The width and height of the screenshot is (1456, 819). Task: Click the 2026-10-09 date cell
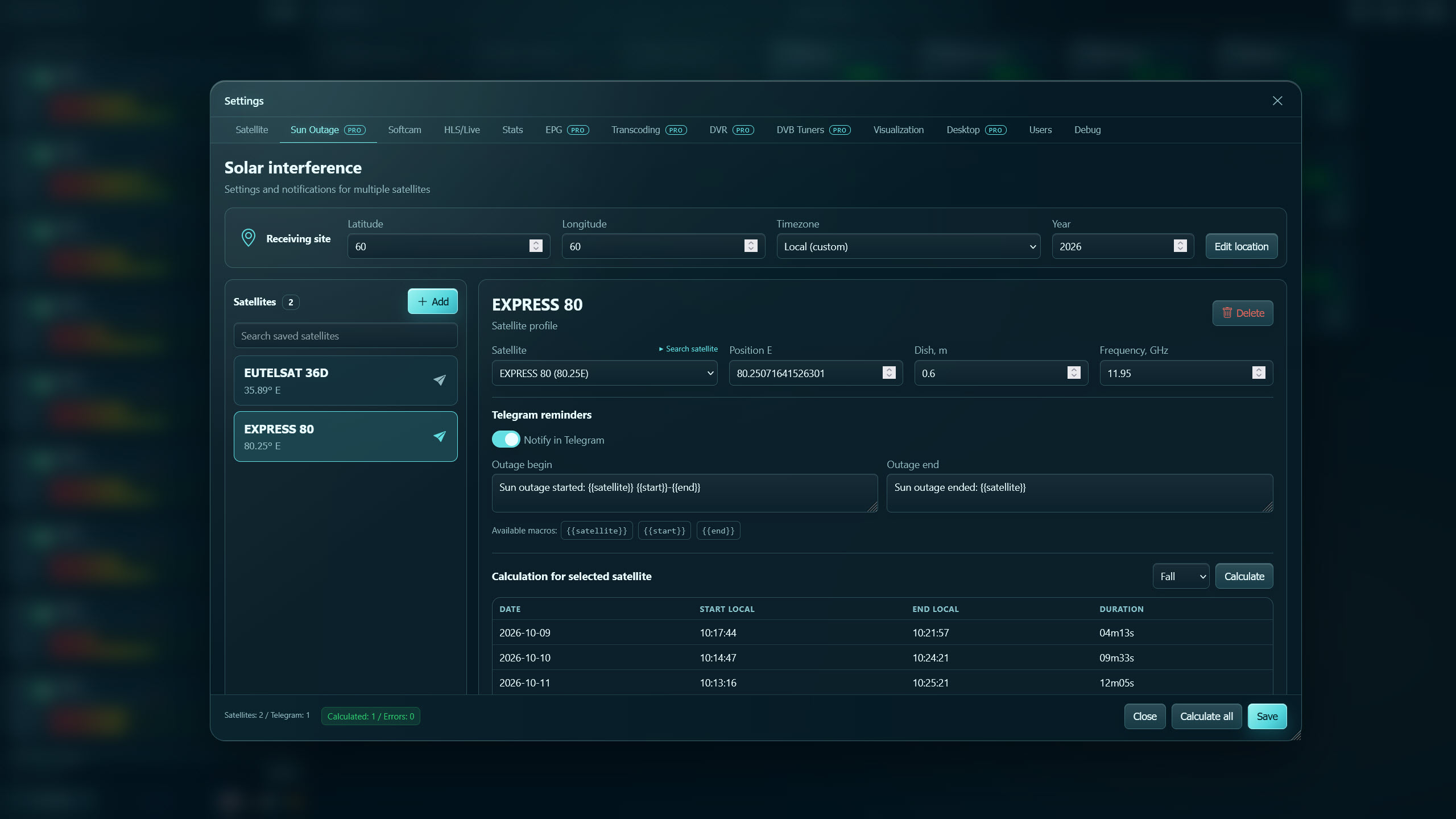click(x=524, y=632)
